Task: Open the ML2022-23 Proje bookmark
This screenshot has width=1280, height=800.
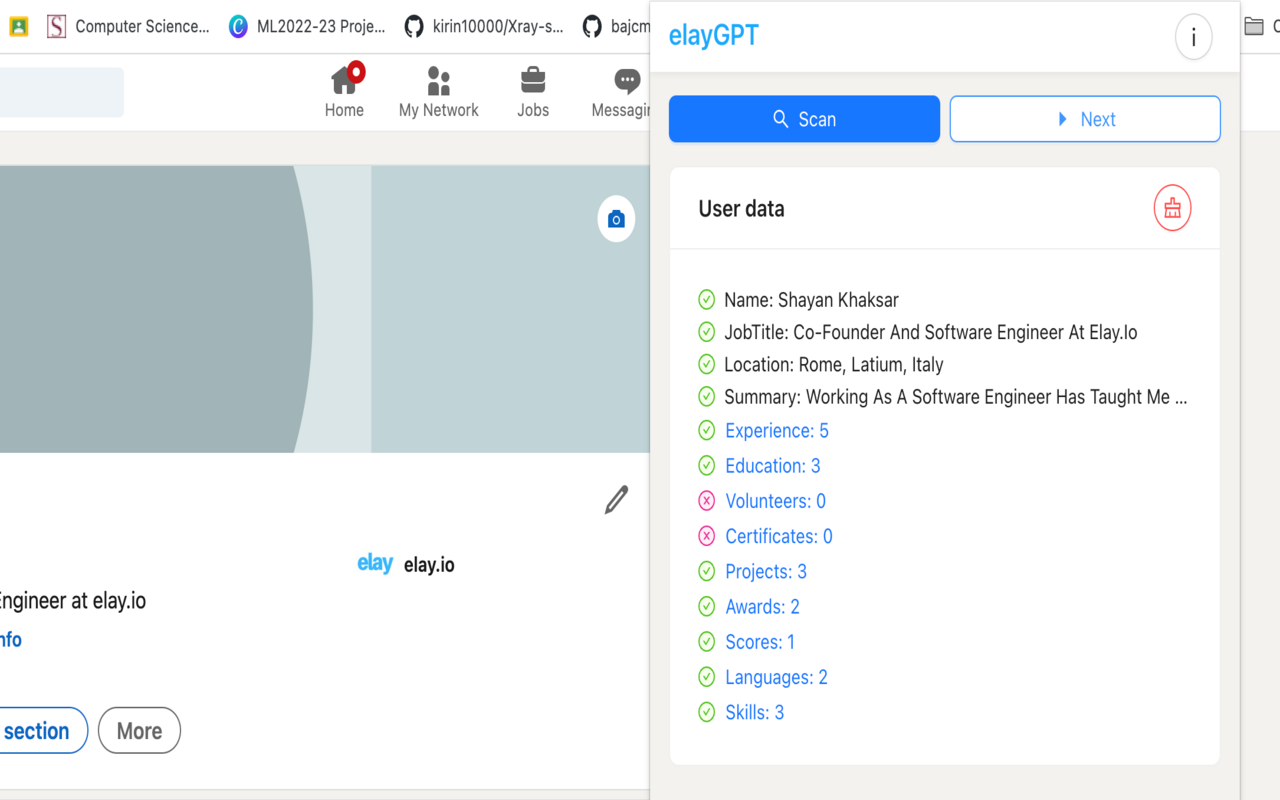Action: click(x=307, y=27)
